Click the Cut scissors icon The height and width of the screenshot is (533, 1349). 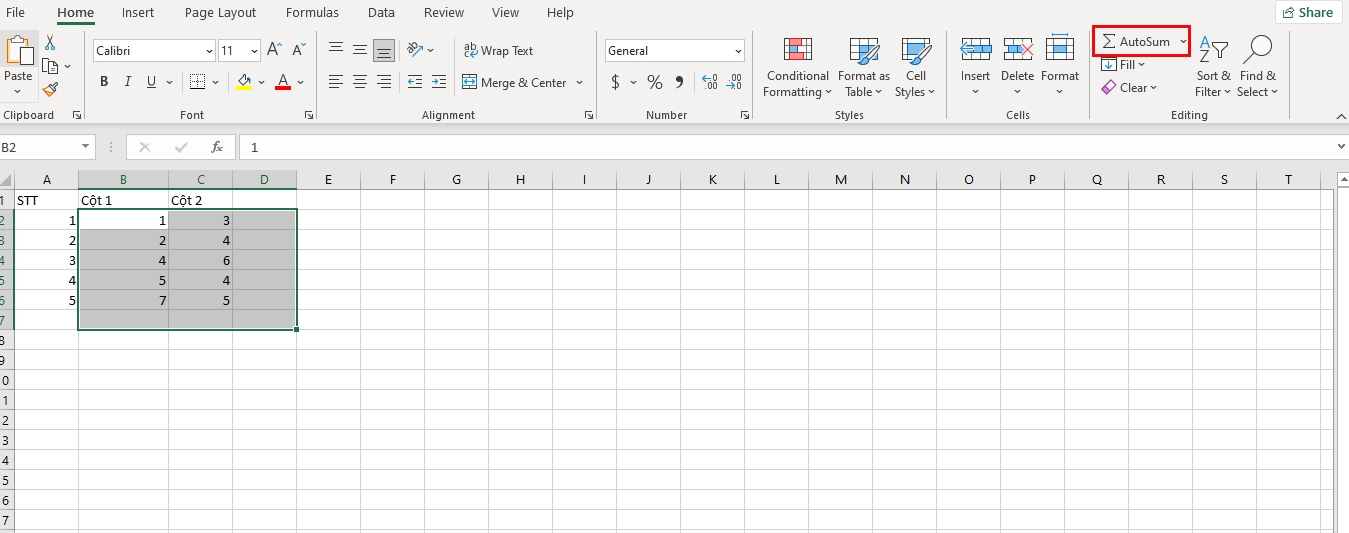tap(50, 44)
